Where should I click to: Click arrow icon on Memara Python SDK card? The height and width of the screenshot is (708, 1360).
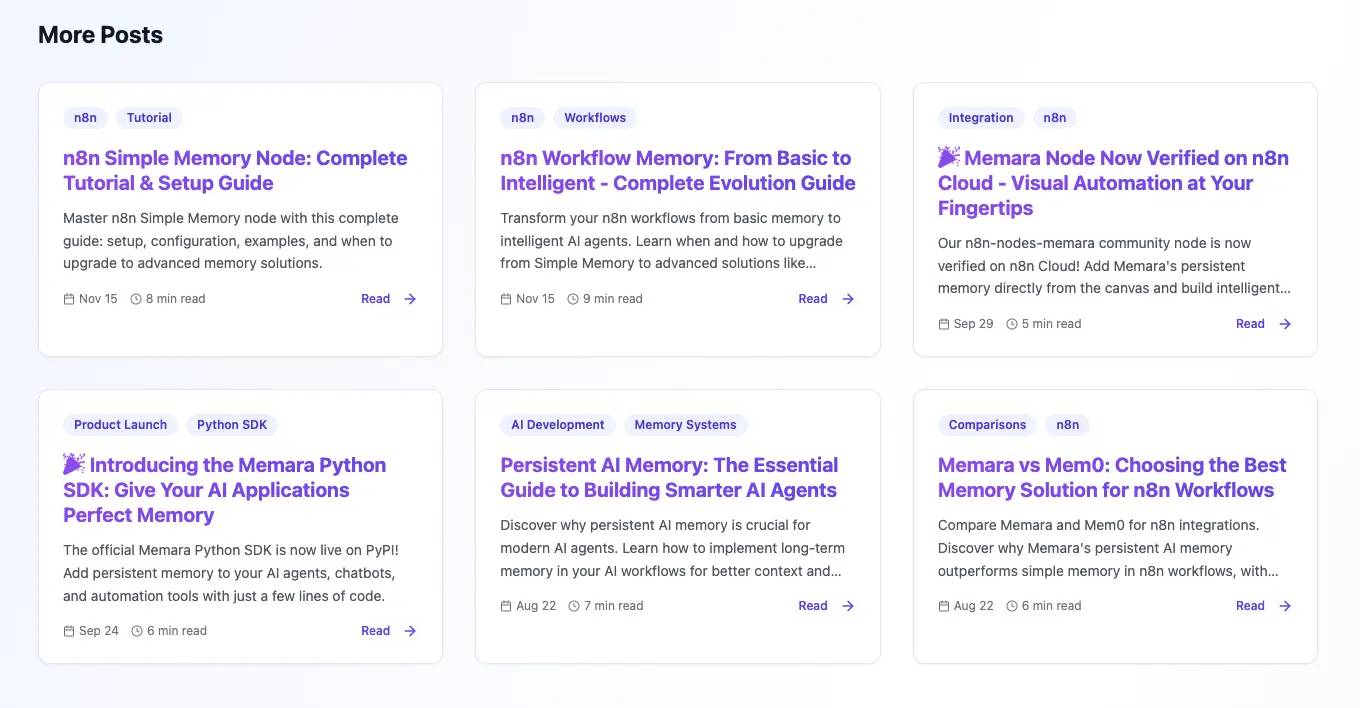click(x=410, y=631)
